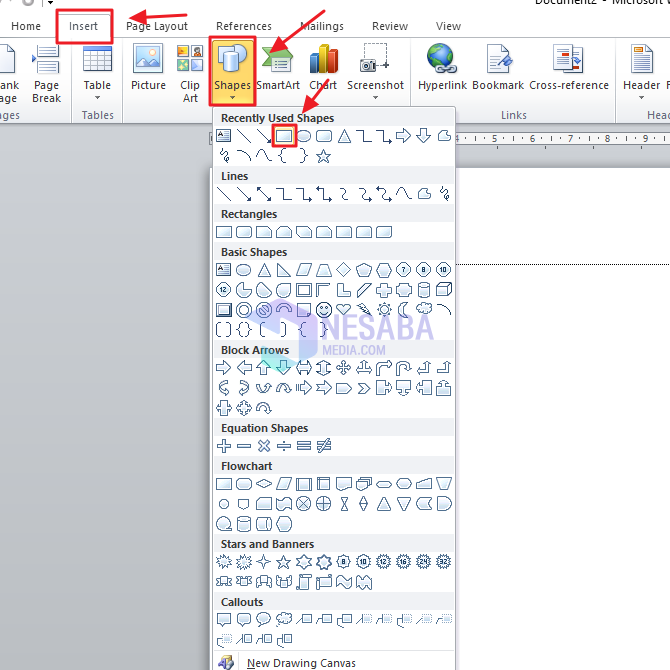Choose left arrow in Block Arrows
Viewport: 670px width, 670px height.
tap(244, 367)
